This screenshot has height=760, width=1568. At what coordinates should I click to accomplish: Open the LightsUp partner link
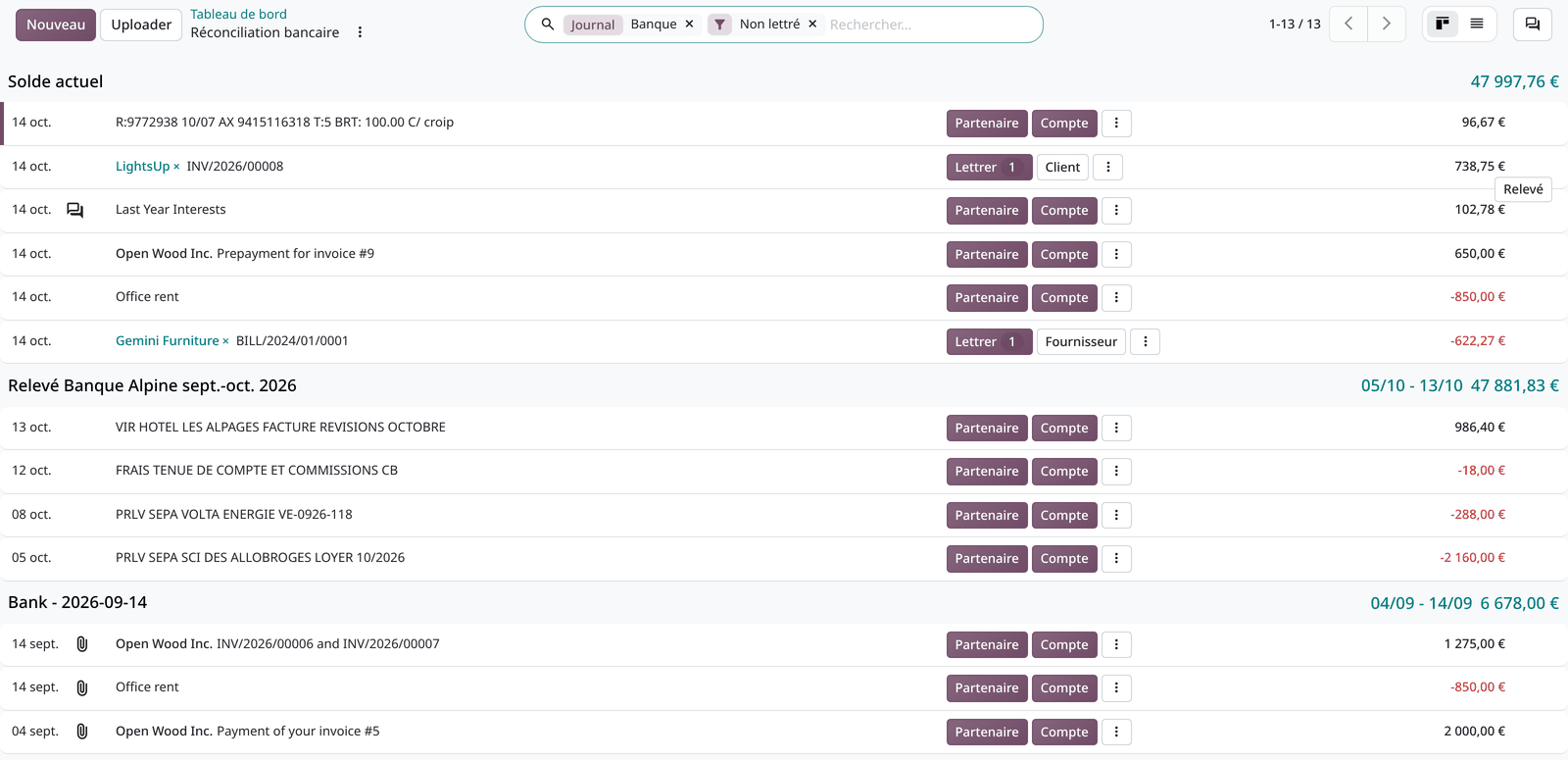click(142, 167)
